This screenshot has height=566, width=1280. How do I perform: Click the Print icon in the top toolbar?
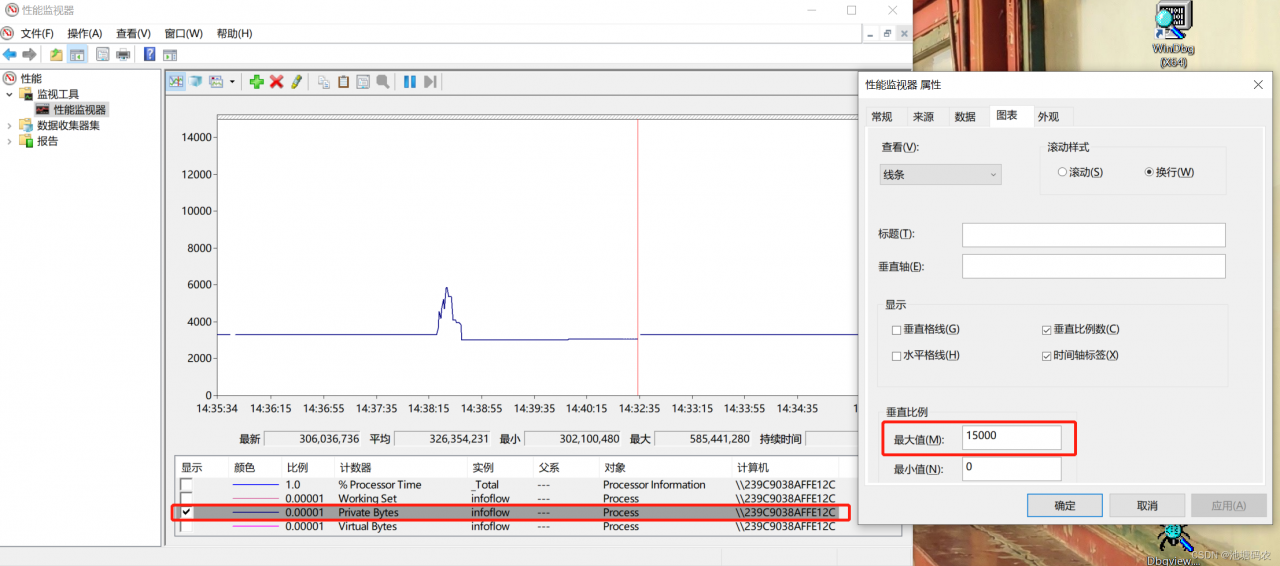pos(123,54)
